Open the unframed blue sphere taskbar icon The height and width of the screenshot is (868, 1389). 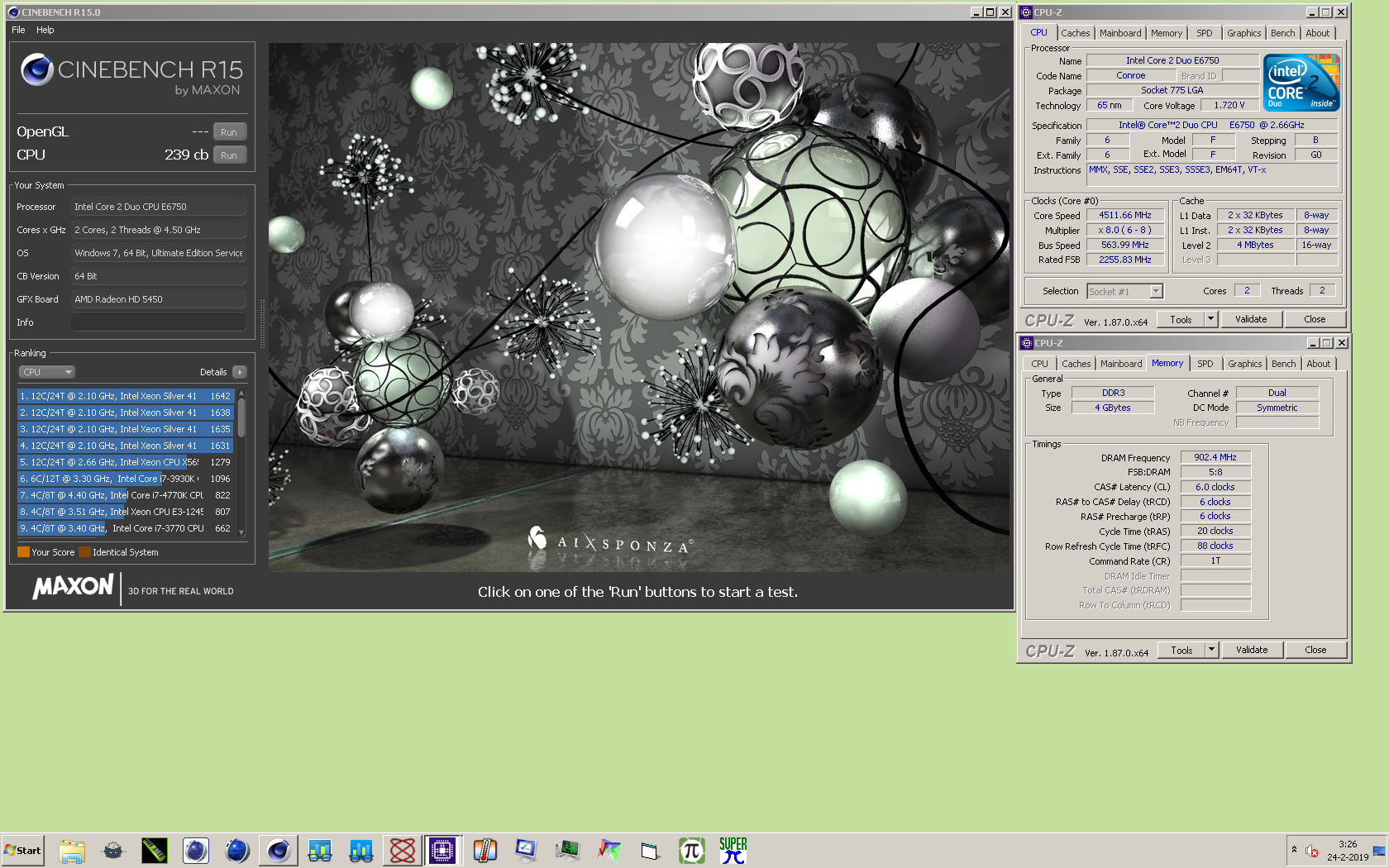tap(237, 851)
